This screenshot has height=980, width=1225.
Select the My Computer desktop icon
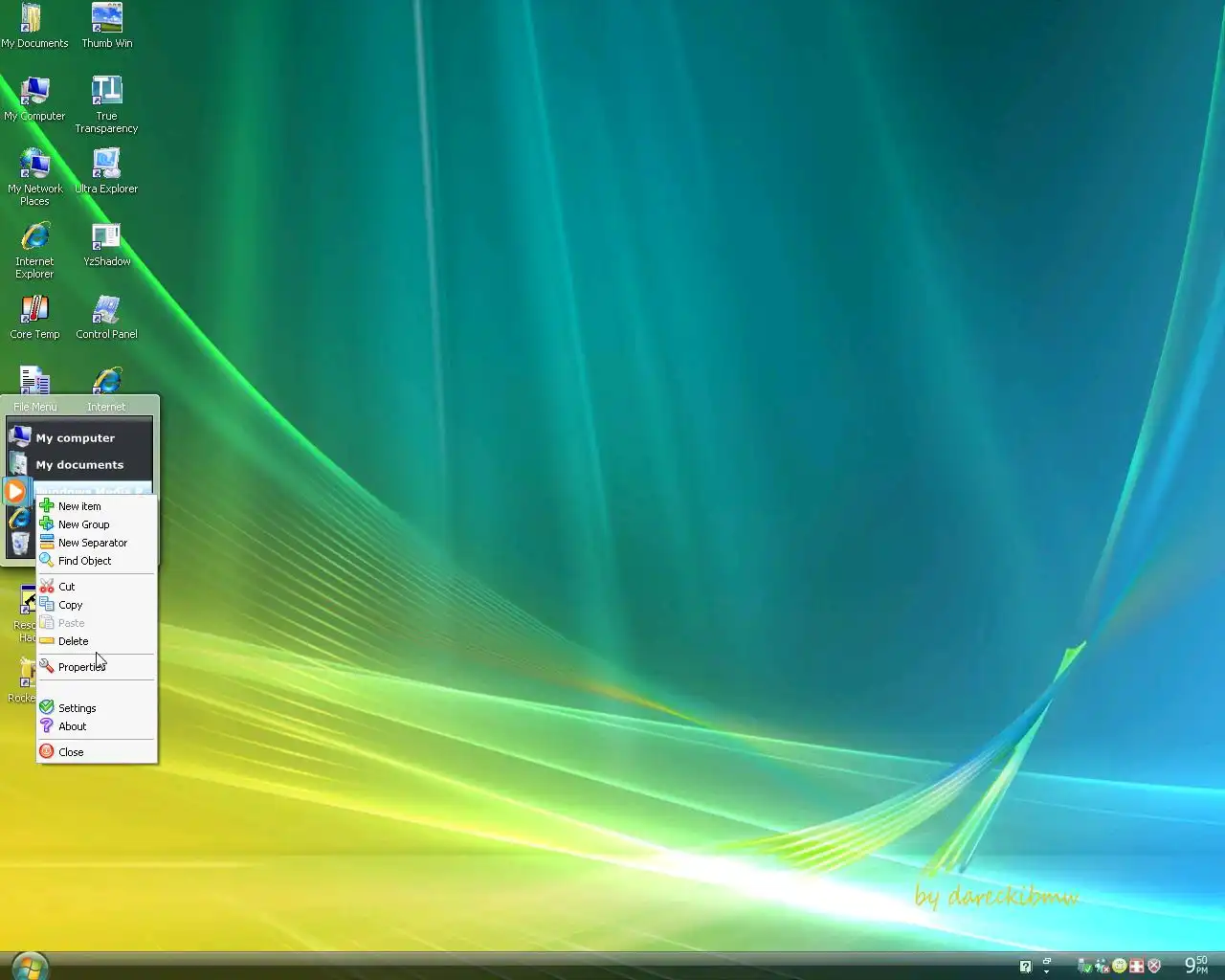coord(34,99)
